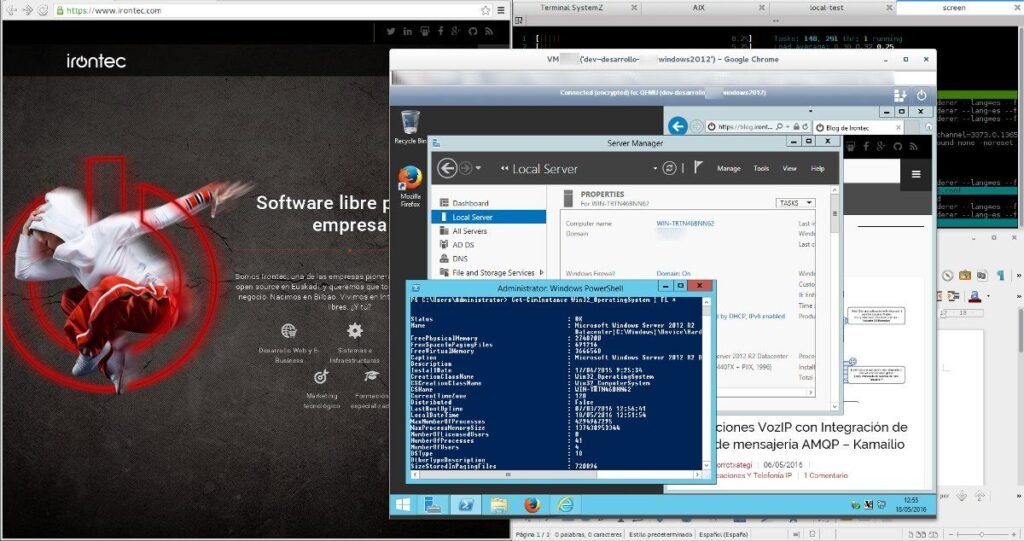Open the Tools menu in Server Manager
1024x541 pixels.
coord(761,169)
